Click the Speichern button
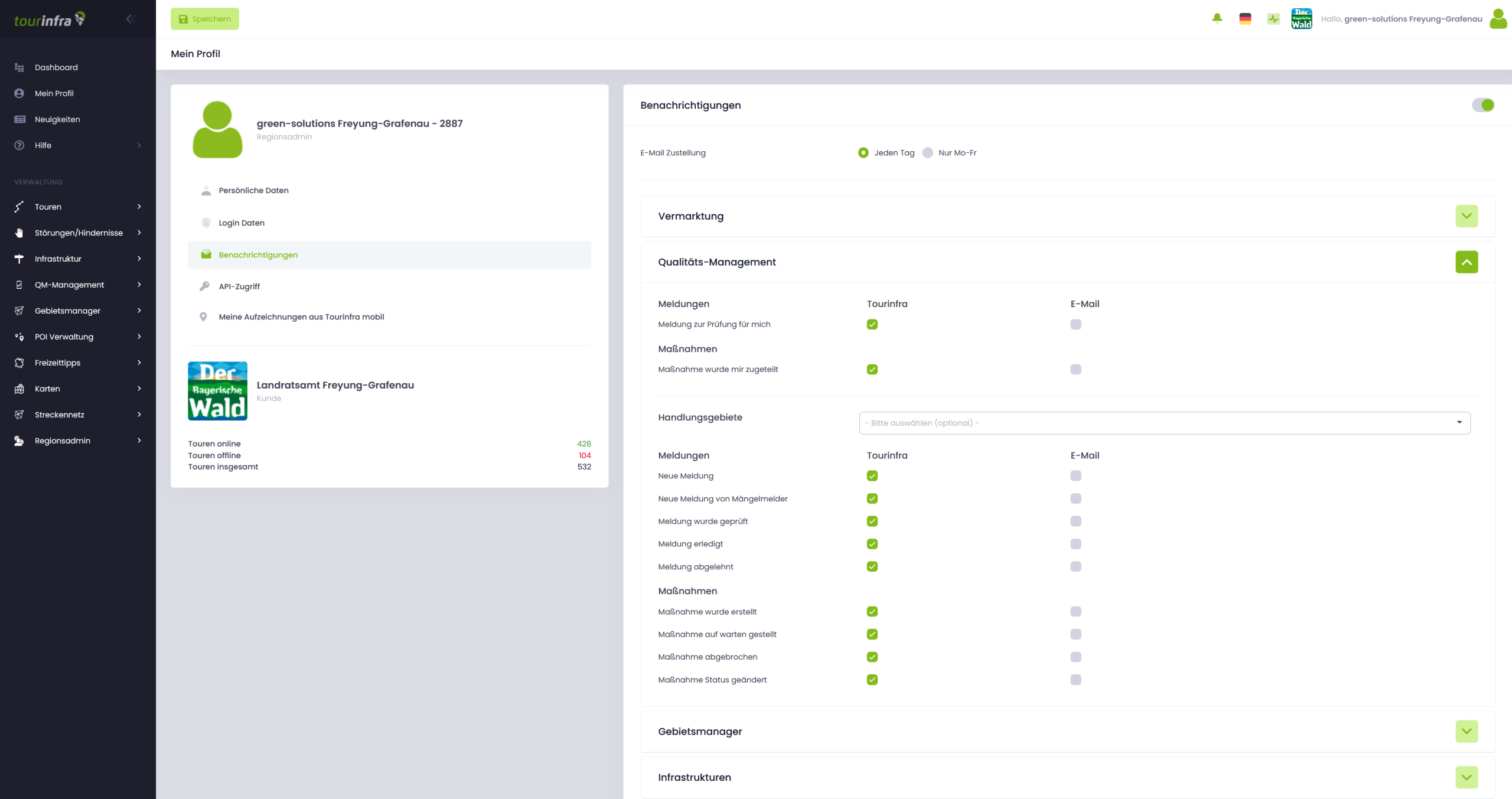This screenshot has width=1512, height=799. click(204, 19)
